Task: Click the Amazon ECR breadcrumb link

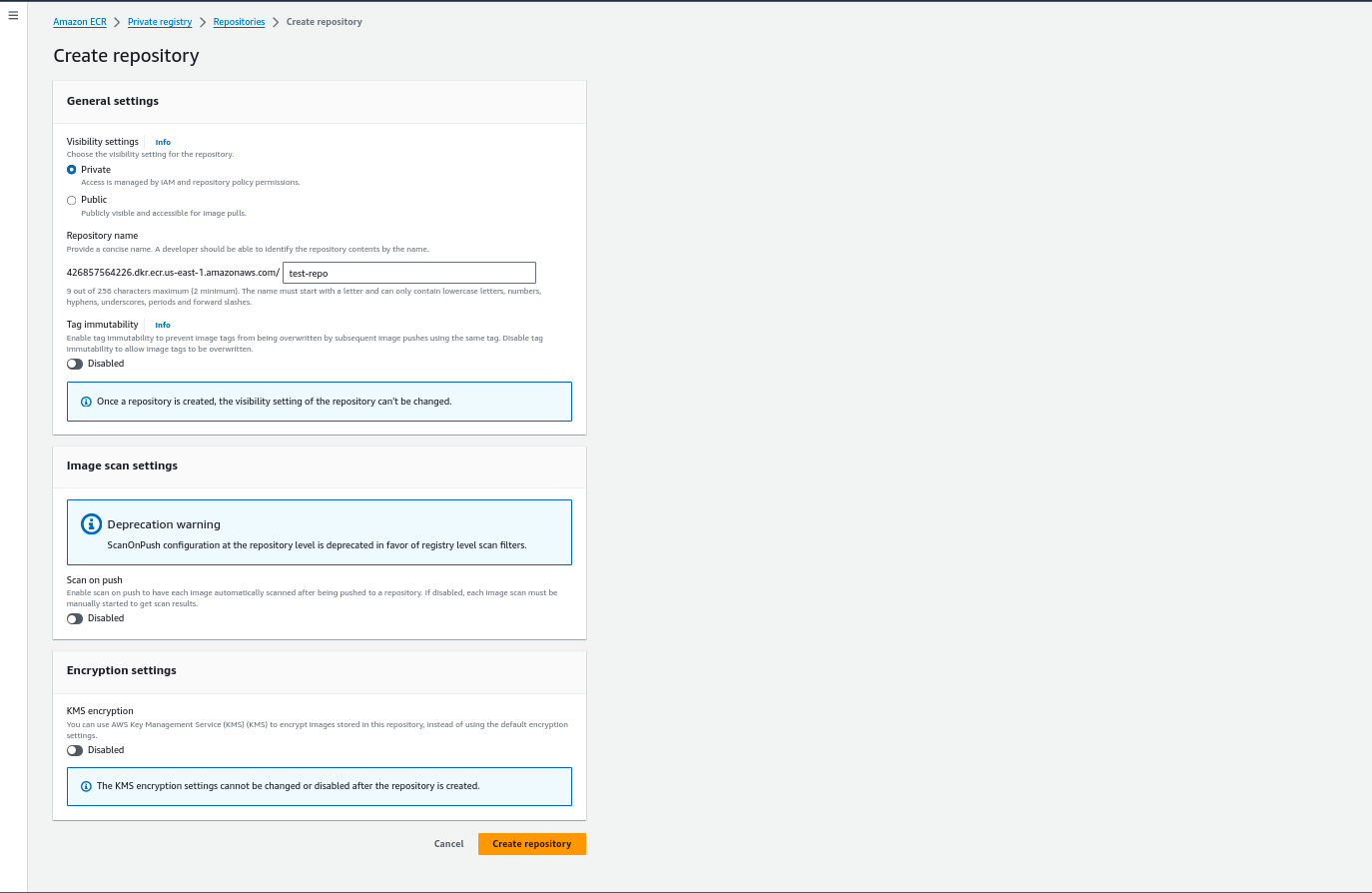Action: pos(80,22)
